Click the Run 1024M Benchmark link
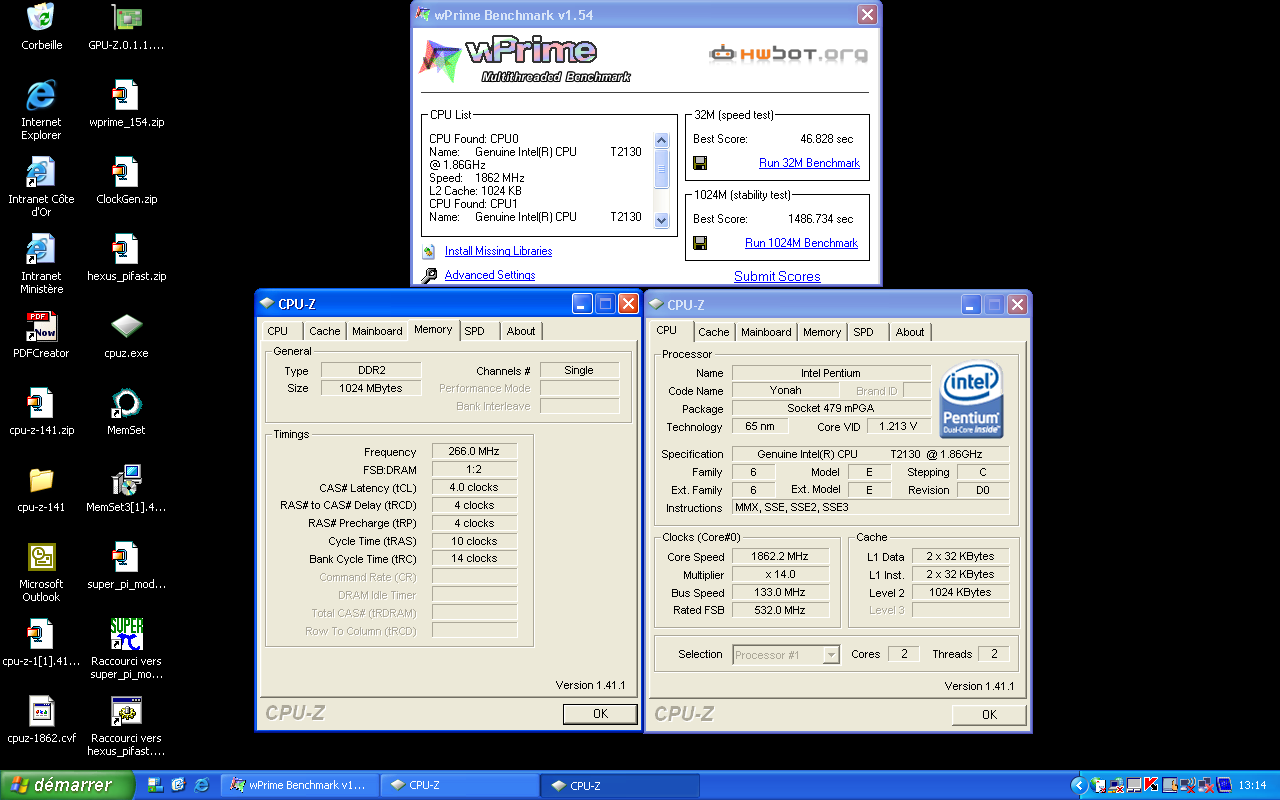1280x800 pixels. [801, 243]
